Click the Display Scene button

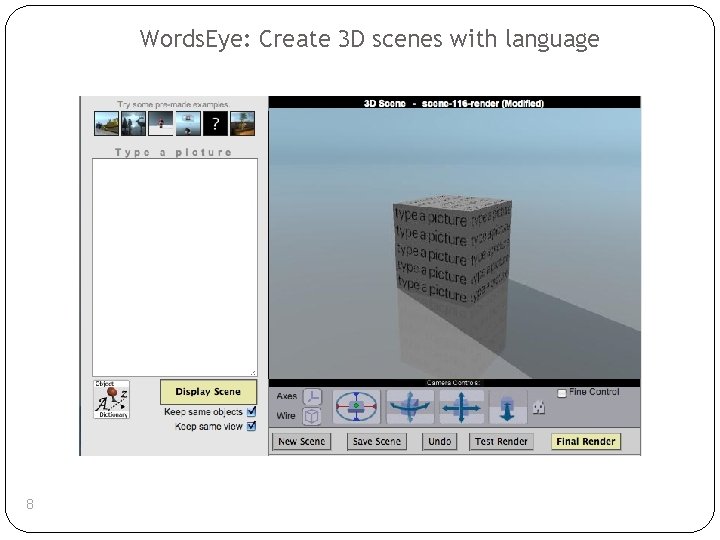pos(208,392)
